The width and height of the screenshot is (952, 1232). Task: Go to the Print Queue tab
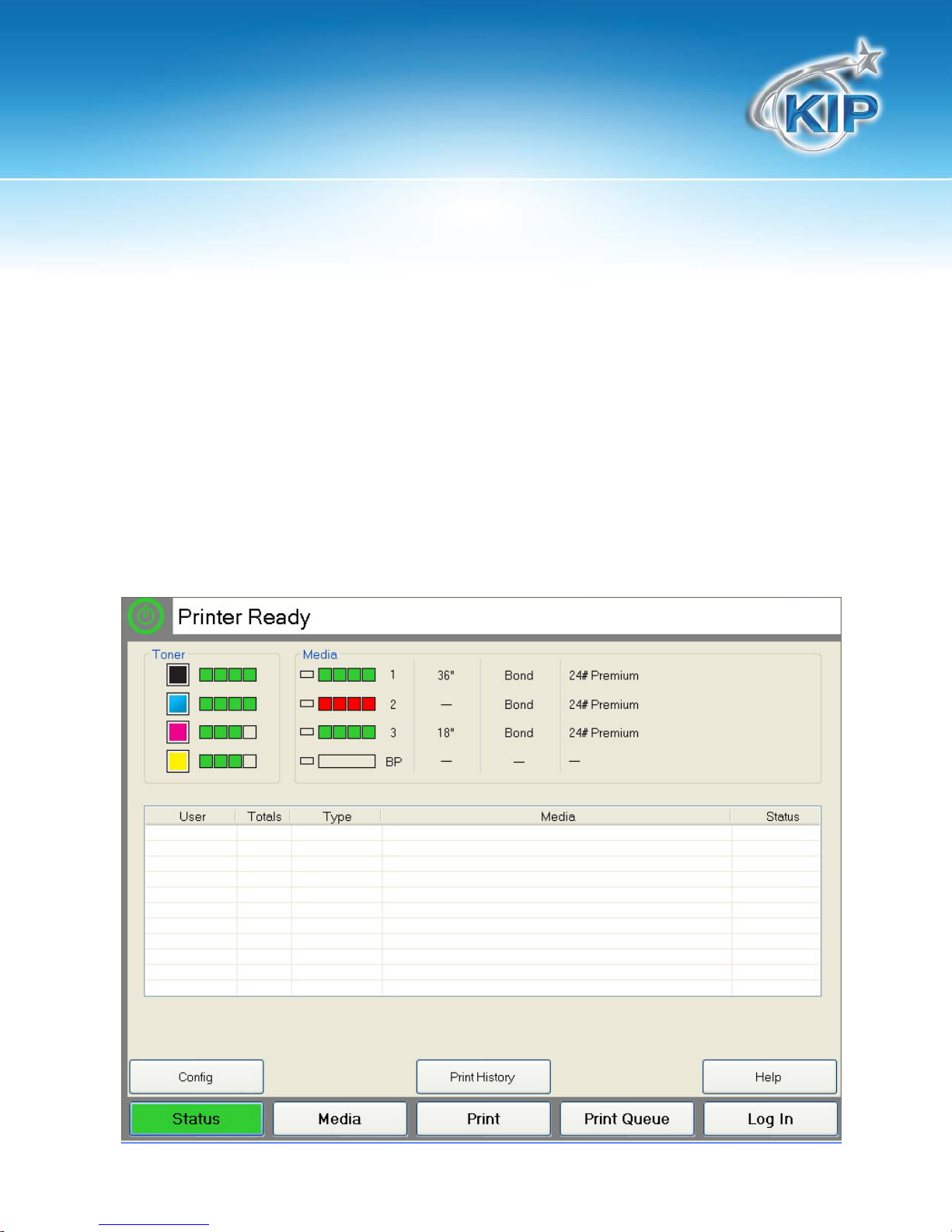pyautogui.click(x=627, y=1119)
